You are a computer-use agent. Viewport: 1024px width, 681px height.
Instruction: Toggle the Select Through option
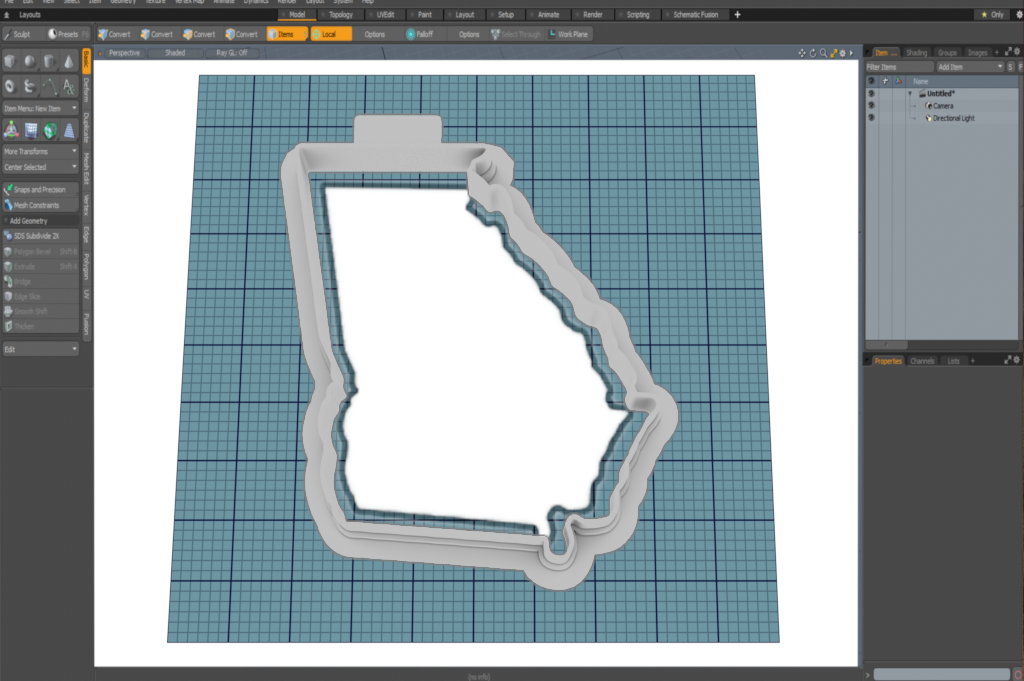pyautogui.click(x=516, y=34)
